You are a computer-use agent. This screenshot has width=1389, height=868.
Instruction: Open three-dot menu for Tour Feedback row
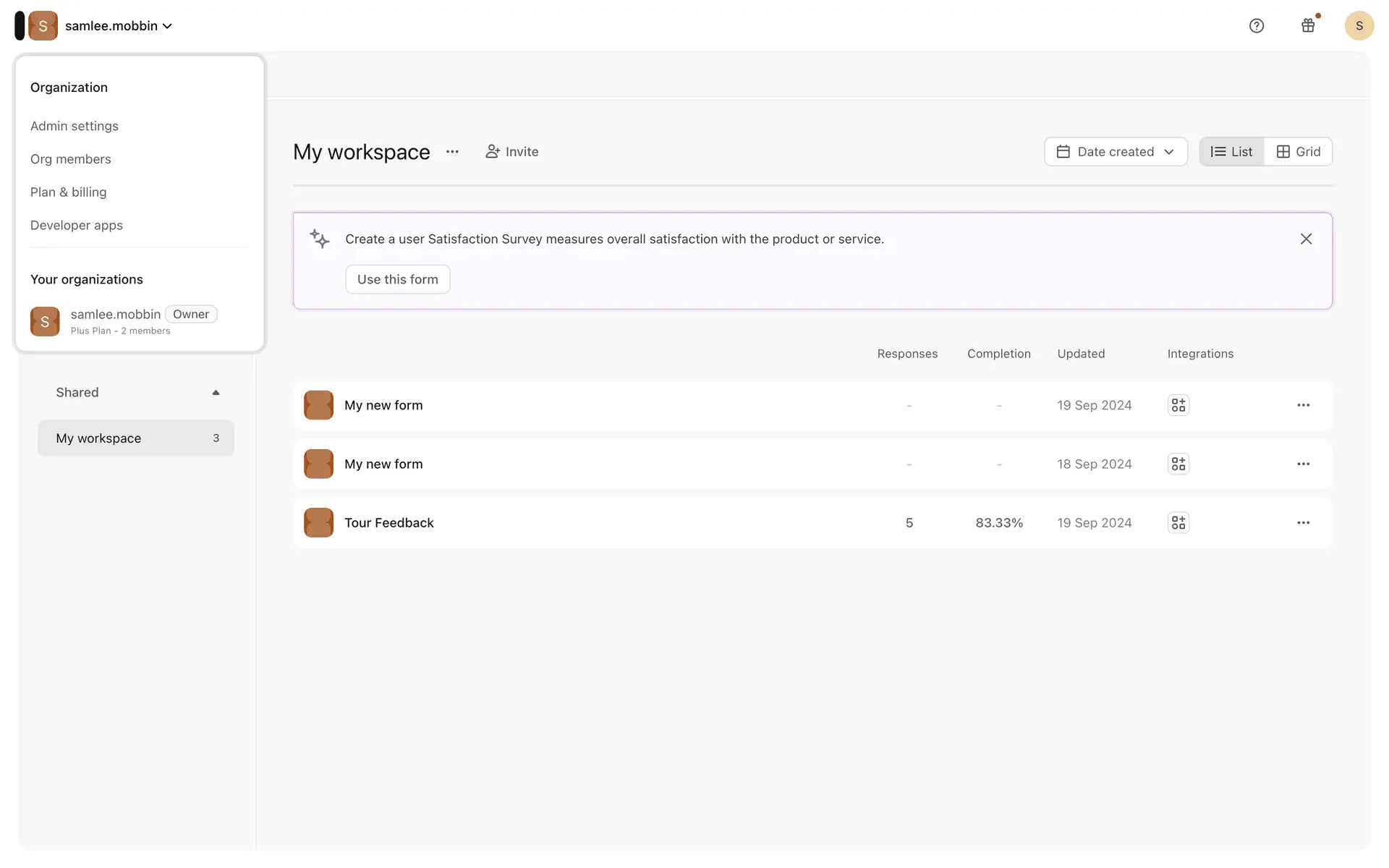[1303, 523]
